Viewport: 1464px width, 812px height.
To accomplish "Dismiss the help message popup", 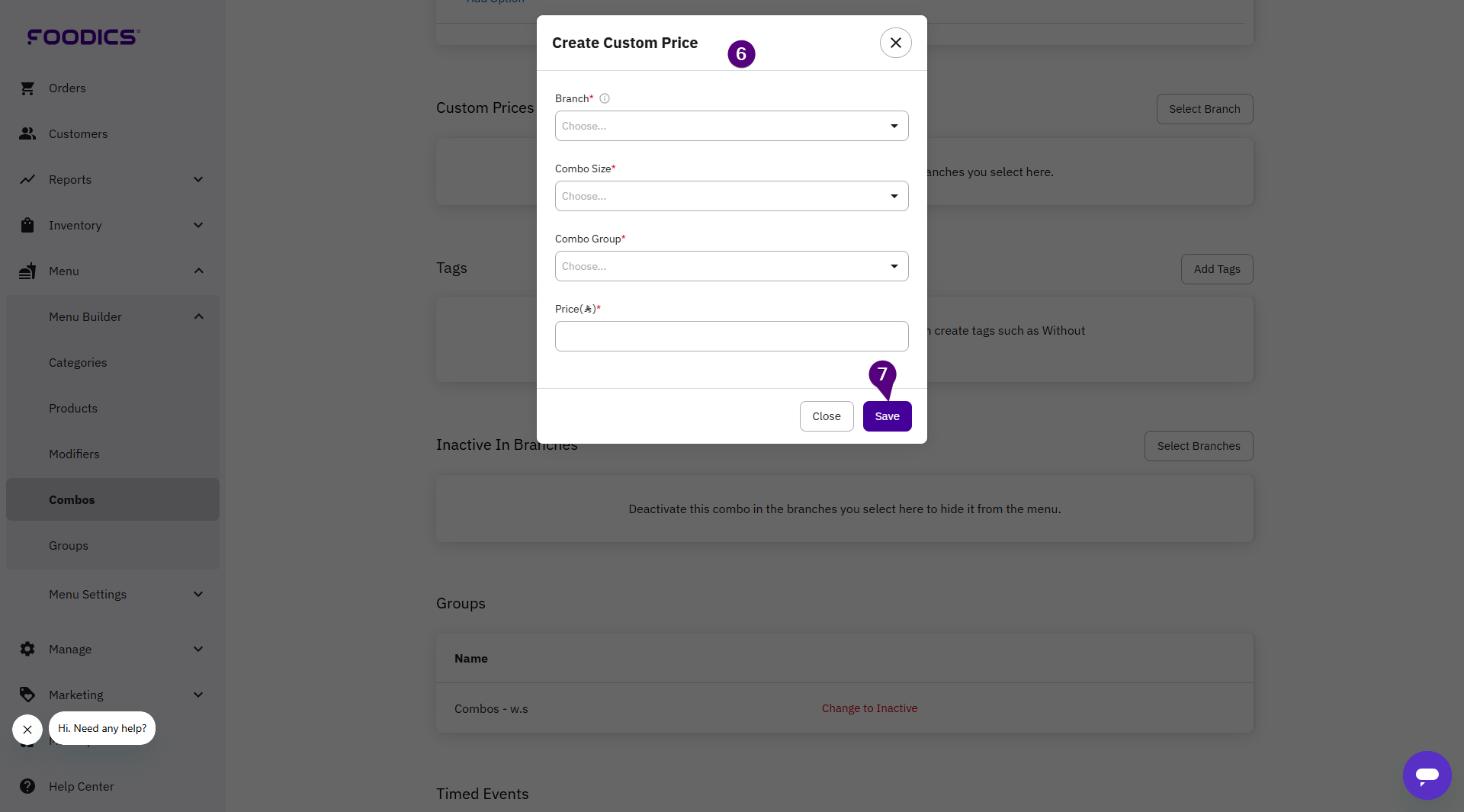I will 27,730.
